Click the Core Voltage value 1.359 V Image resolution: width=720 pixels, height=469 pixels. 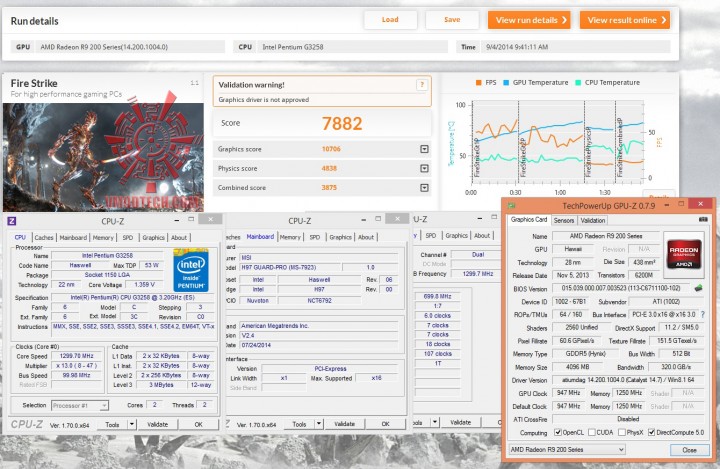(145, 285)
